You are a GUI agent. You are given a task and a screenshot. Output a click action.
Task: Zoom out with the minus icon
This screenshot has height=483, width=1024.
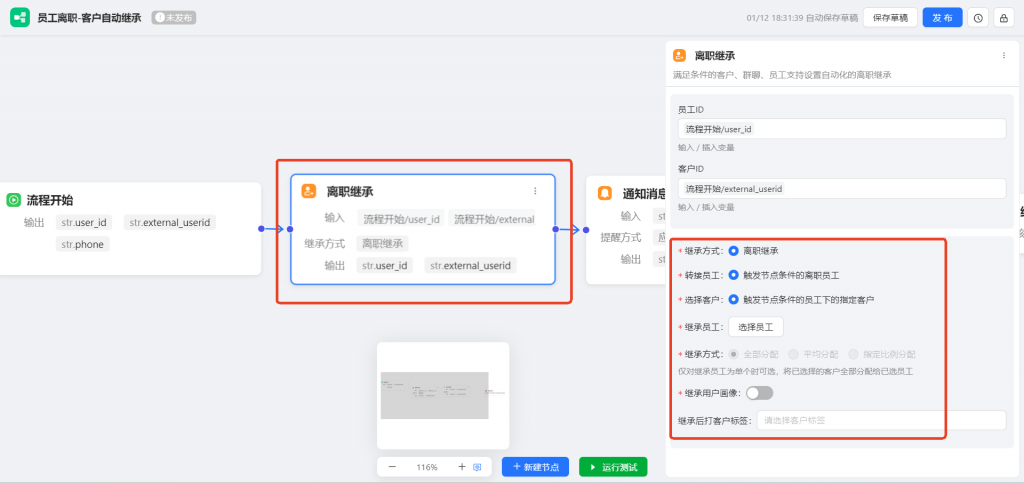click(x=392, y=467)
